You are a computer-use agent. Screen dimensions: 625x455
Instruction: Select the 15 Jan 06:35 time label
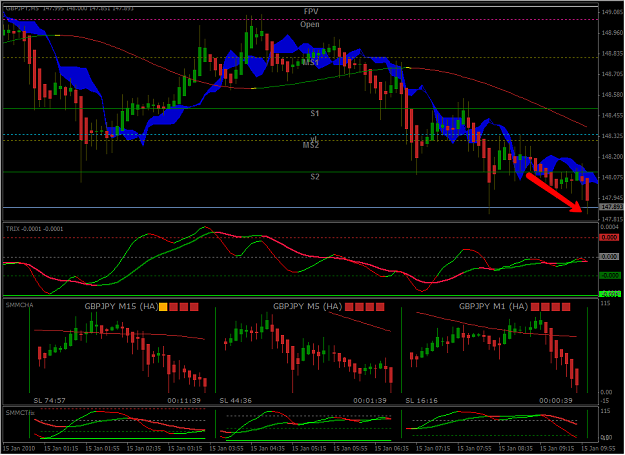click(392, 449)
